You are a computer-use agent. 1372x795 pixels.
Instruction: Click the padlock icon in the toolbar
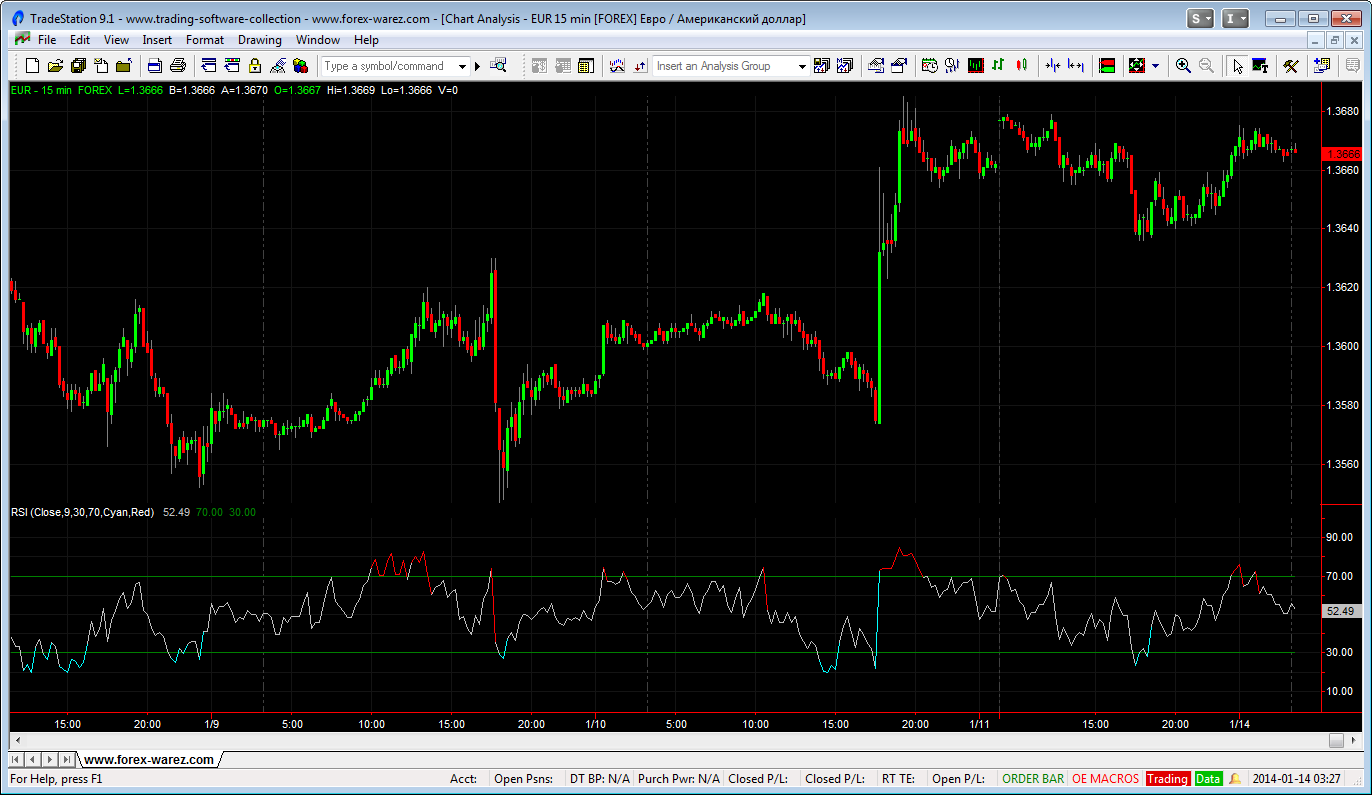pos(254,66)
